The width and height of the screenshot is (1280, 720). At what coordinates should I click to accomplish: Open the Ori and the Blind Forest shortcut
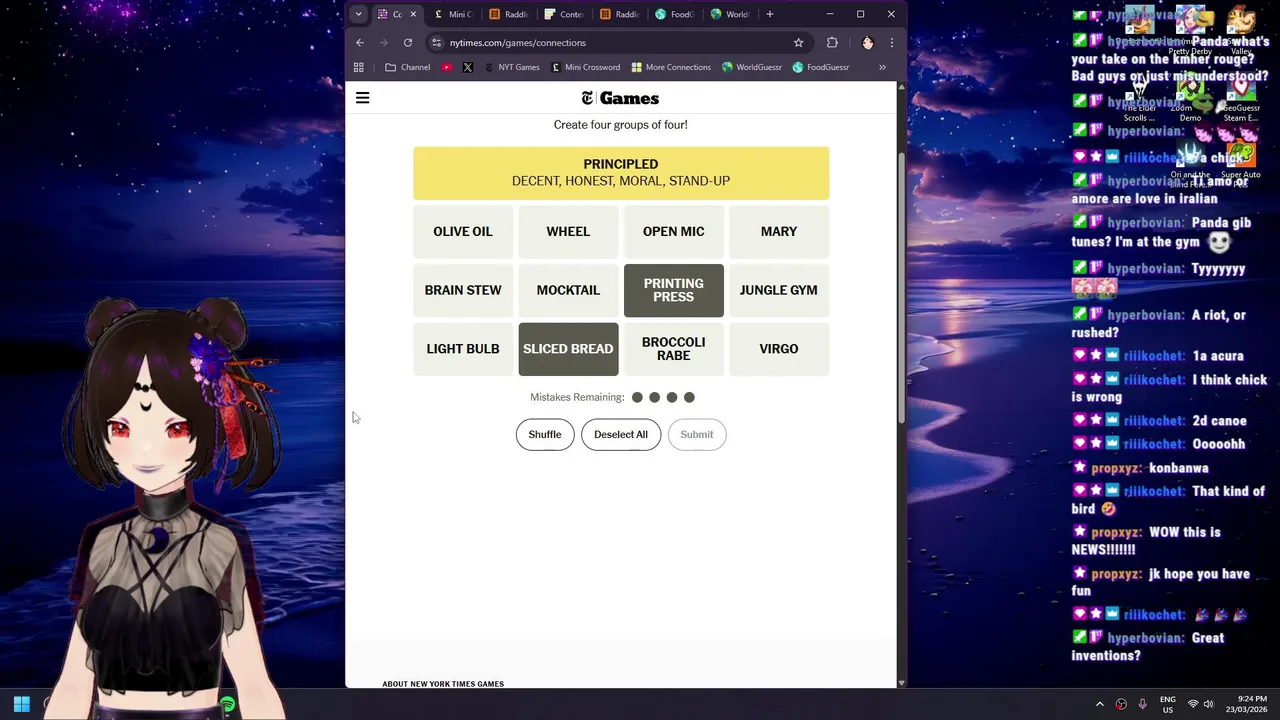(x=1190, y=161)
